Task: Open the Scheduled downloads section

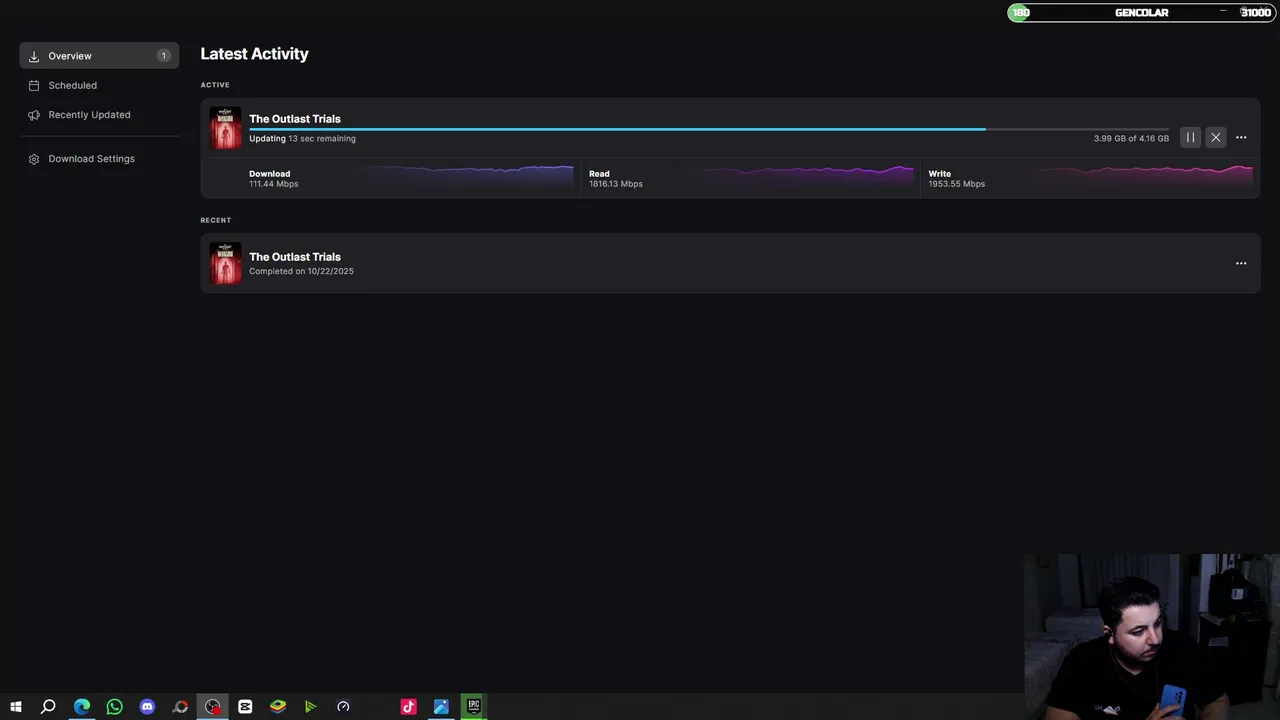Action: pyautogui.click(x=72, y=85)
